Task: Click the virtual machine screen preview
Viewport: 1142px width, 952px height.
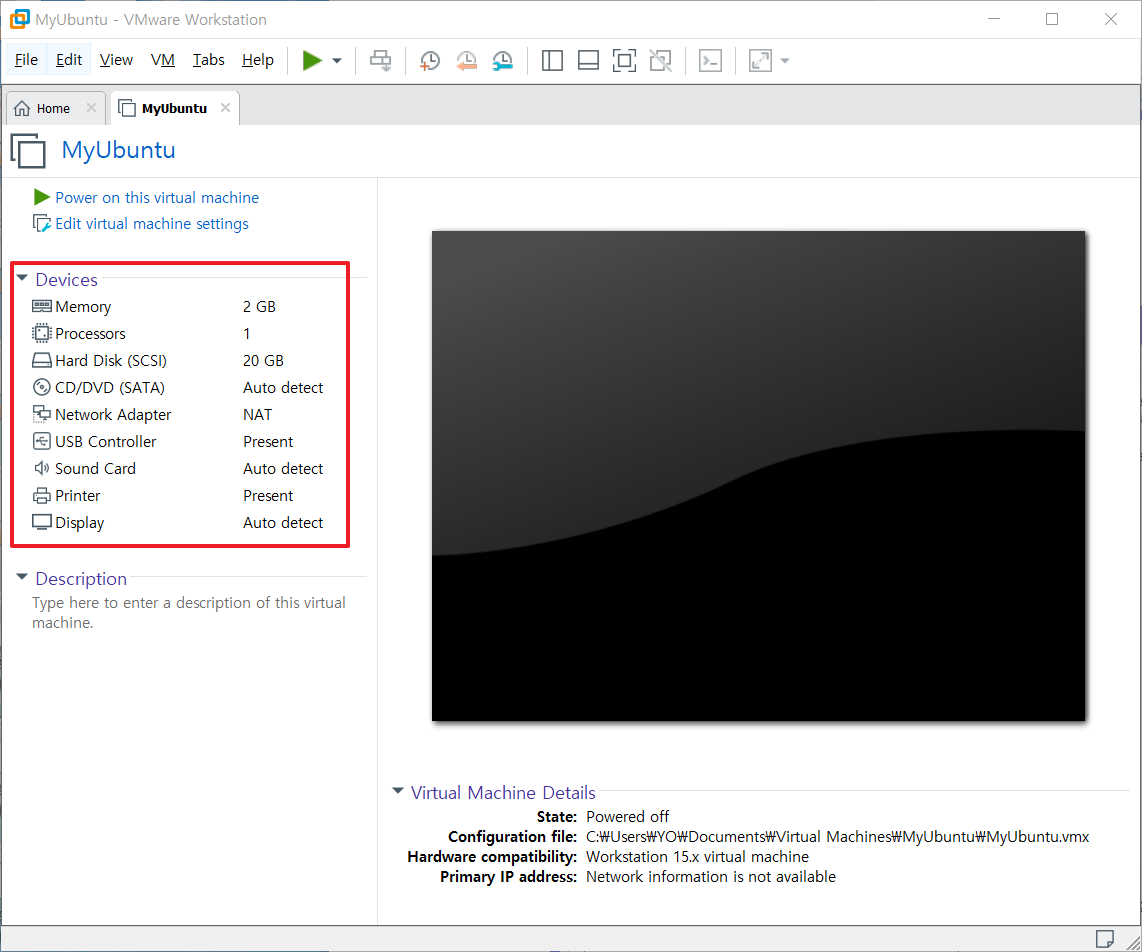Action: (x=758, y=476)
